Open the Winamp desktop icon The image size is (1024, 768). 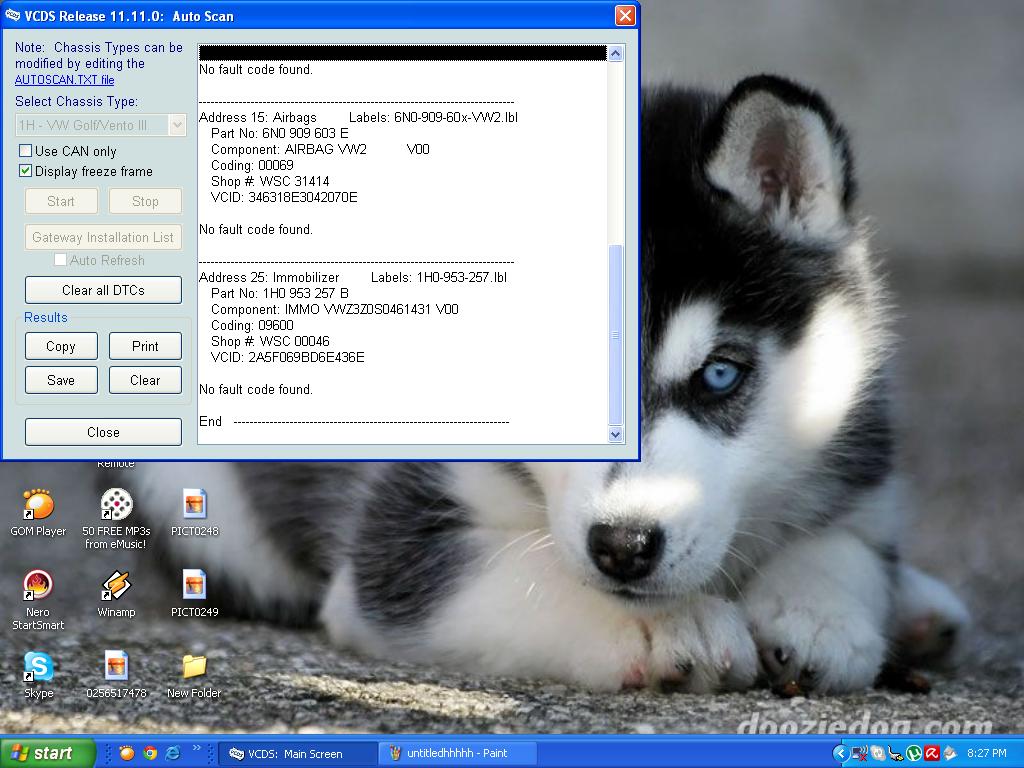[116, 587]
